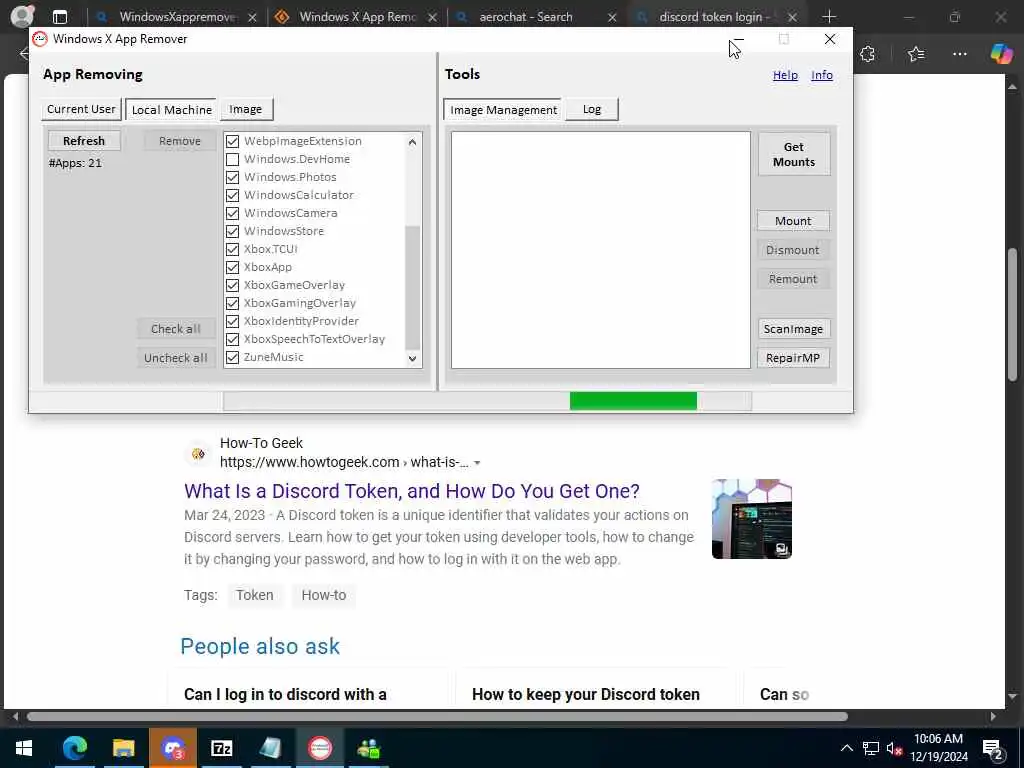Click the taskbar clock and date
This screenshot has width=1024, height=768.
(938, 748)
